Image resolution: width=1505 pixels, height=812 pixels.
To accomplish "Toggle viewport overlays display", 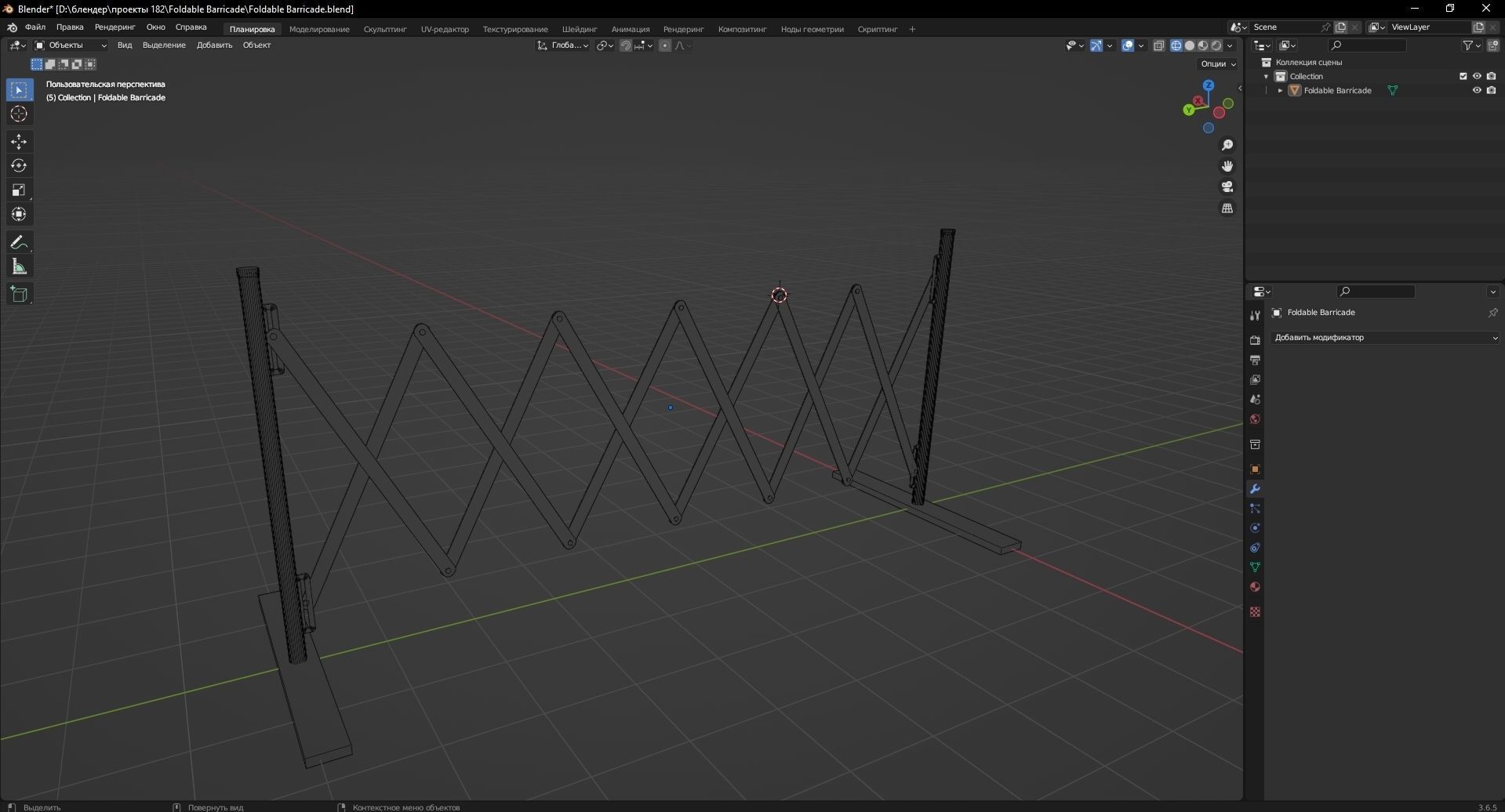I will pyautogui.click(x=1128, y=45).
